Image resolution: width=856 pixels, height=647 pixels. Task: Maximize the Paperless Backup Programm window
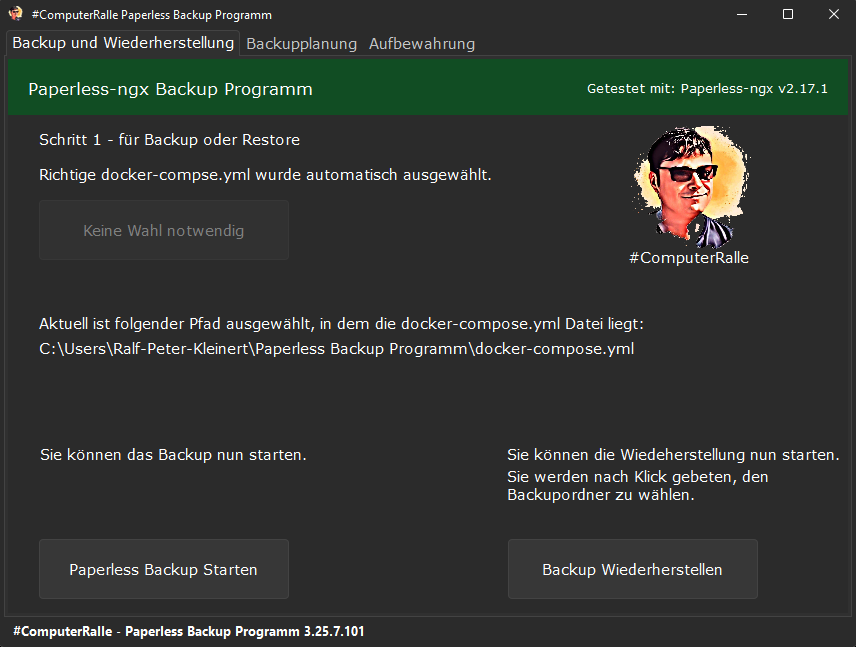(x=787, y=15)
